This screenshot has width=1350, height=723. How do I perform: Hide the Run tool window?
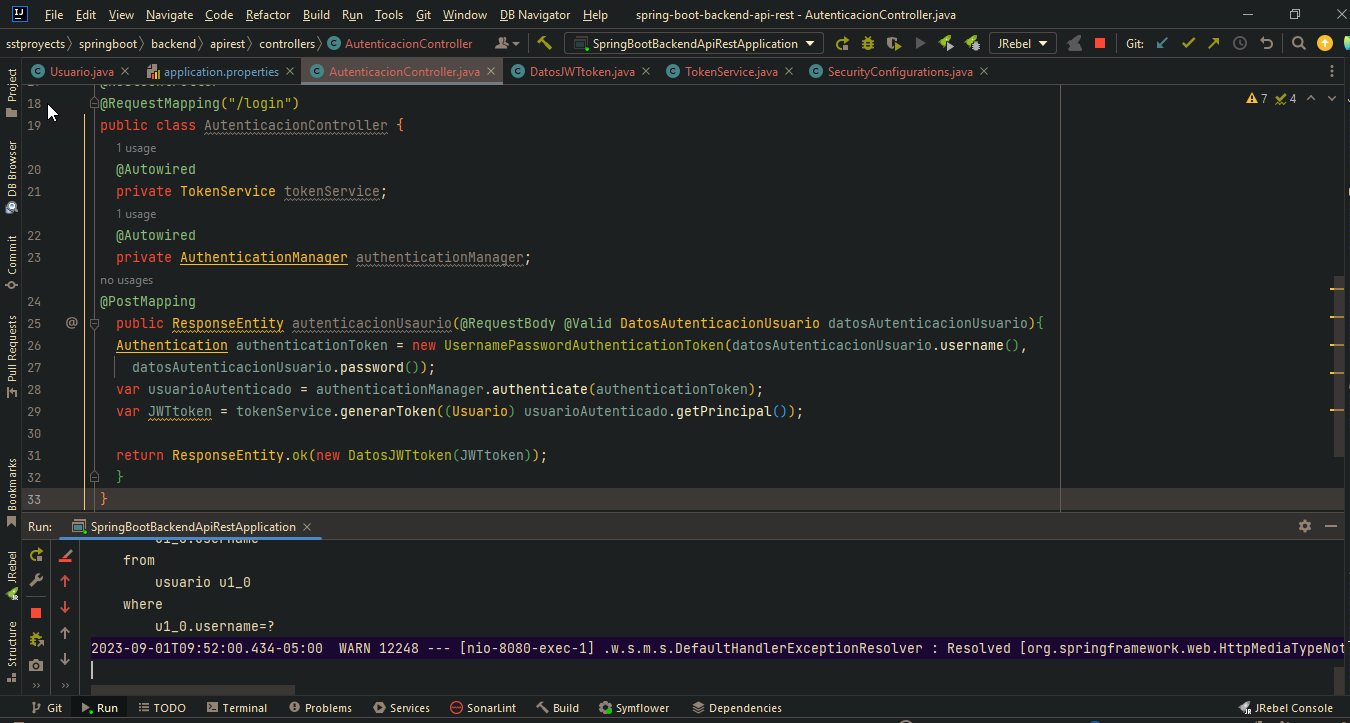[1331, 526]
